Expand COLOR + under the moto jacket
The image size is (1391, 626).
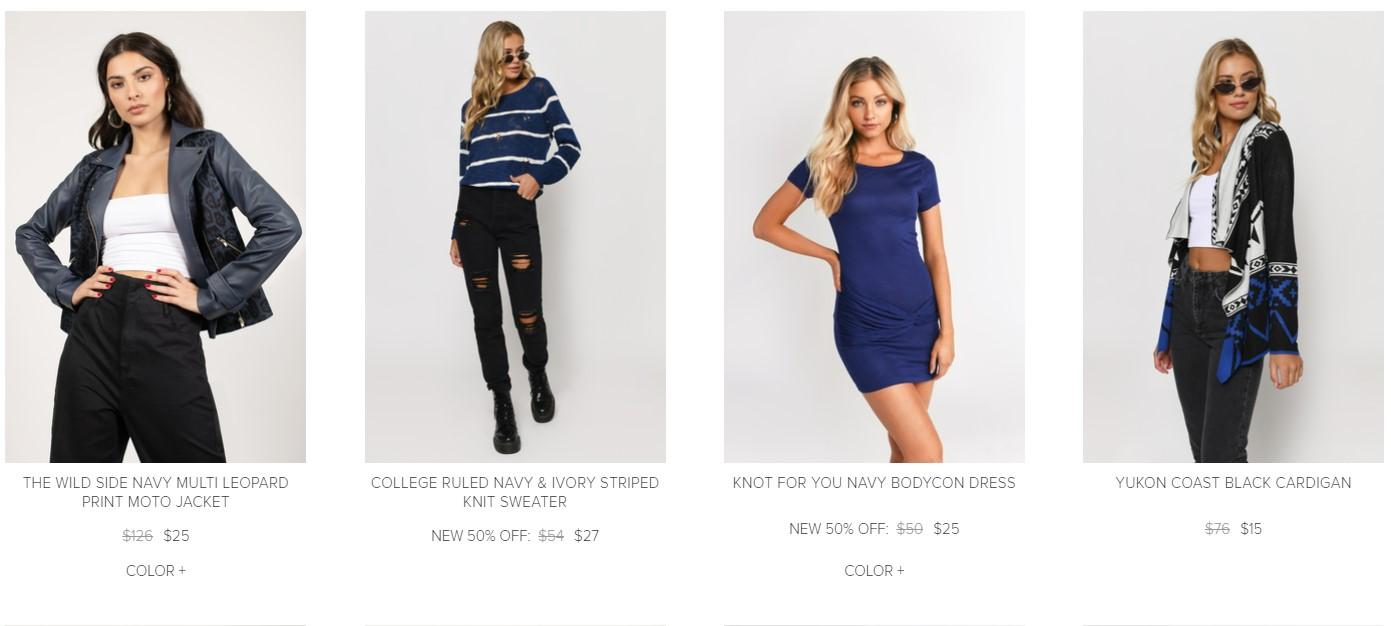point(156,571)
